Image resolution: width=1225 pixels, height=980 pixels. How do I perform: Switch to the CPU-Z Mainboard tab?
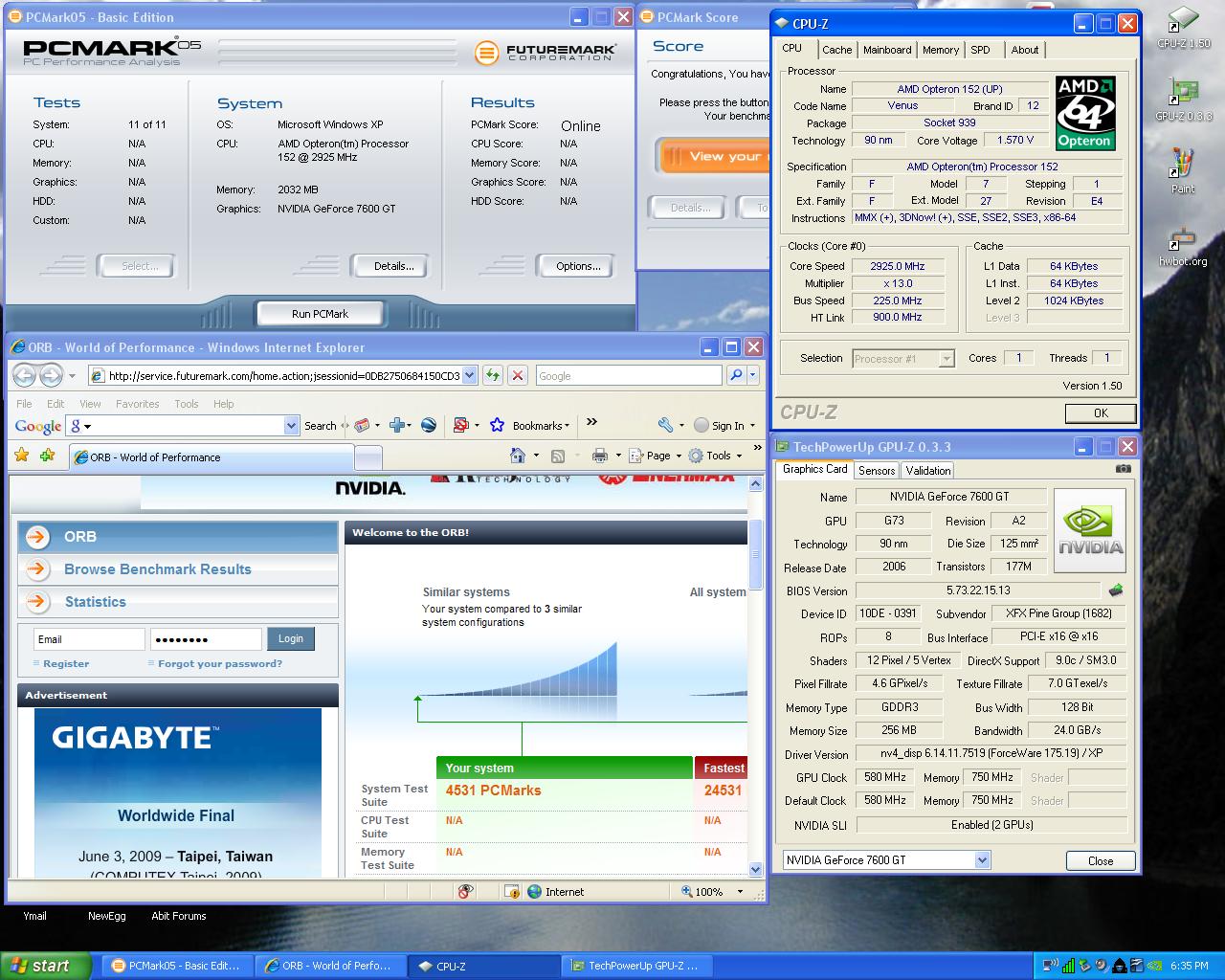coord(887,50)
